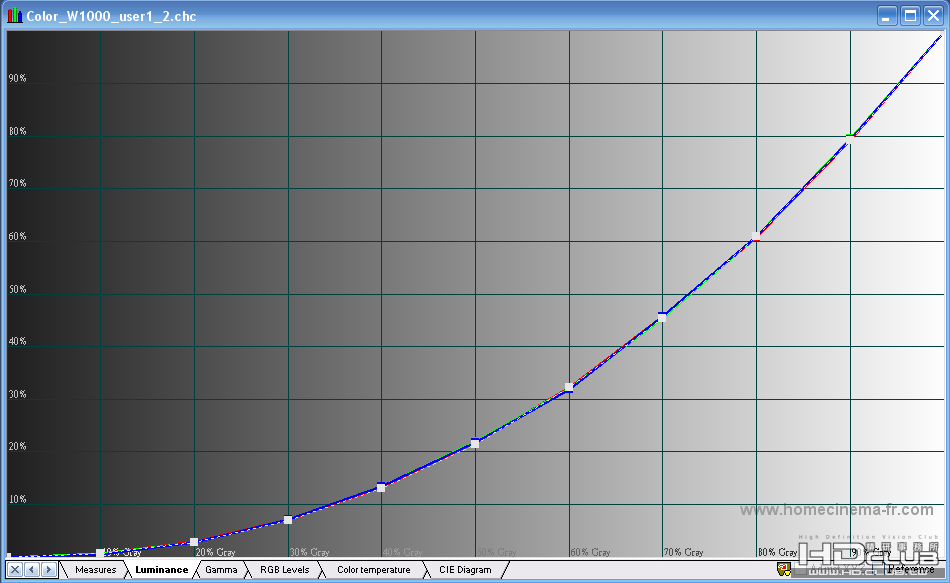Image resolution: width=950 pixels, height=583 pixels.
Task: Click the 50% vertical axis label
Action: (18, 289)
